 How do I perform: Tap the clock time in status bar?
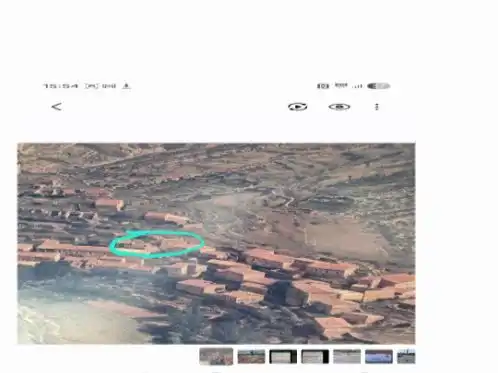[x=61, y=86]
